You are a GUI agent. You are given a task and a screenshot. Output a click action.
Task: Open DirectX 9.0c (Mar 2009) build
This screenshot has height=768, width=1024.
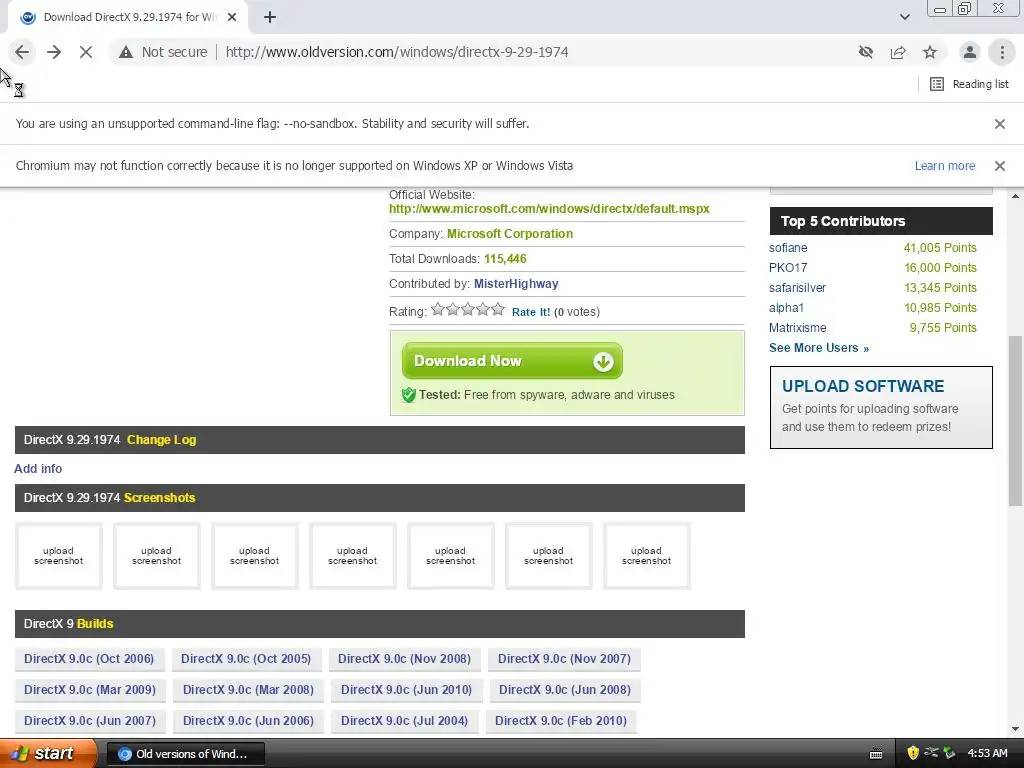pos(90,690)
